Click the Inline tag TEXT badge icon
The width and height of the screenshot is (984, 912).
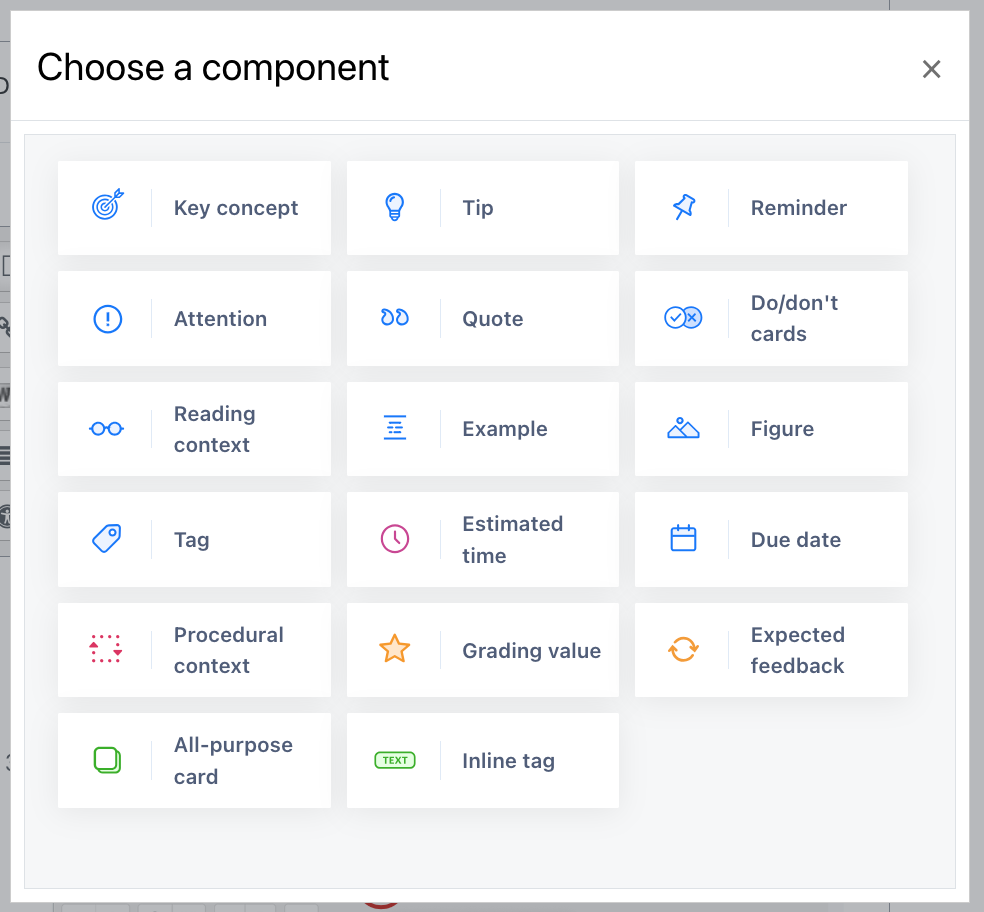click(395, 760)
